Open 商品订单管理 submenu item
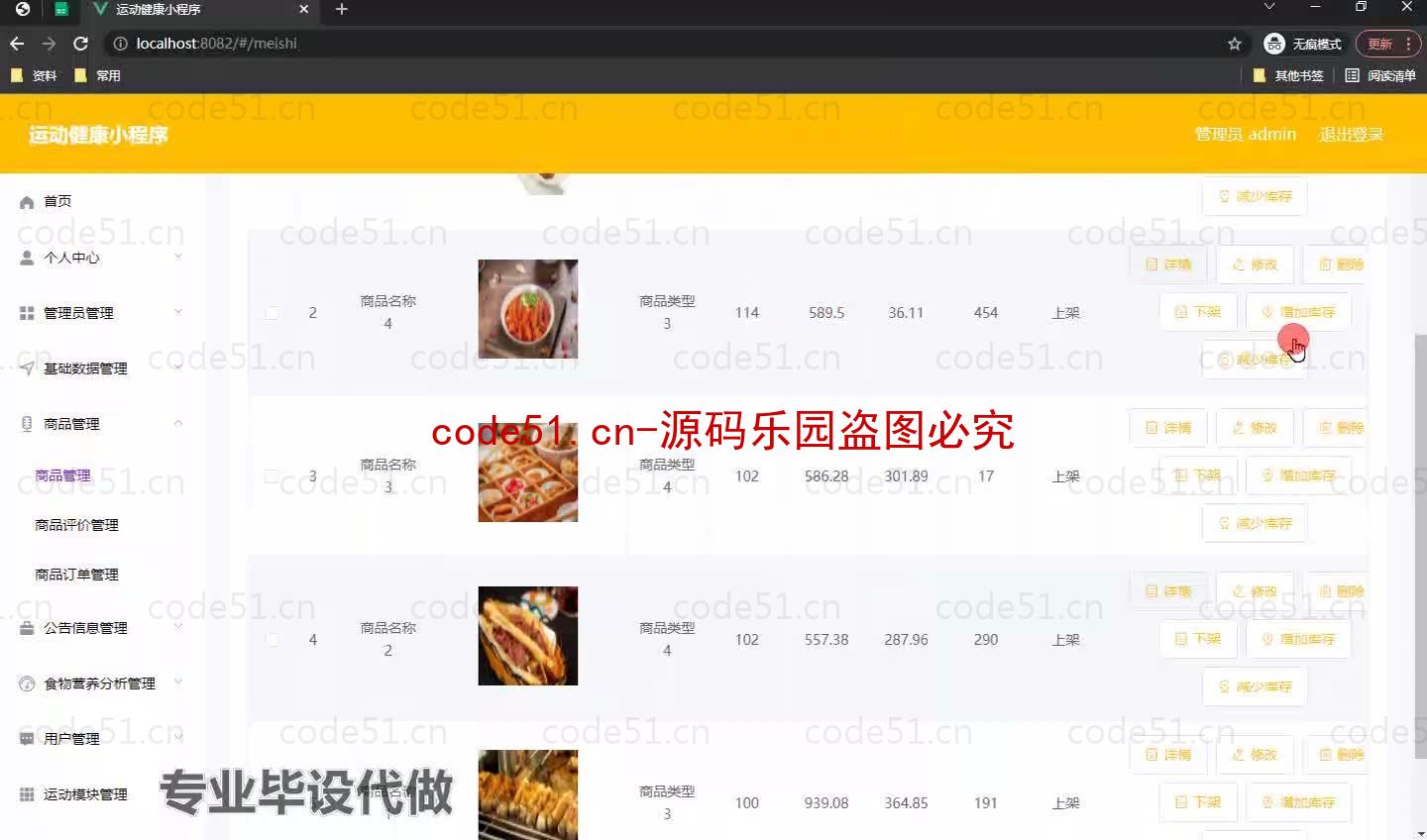Screen dimensions: 1427x840 76,575
